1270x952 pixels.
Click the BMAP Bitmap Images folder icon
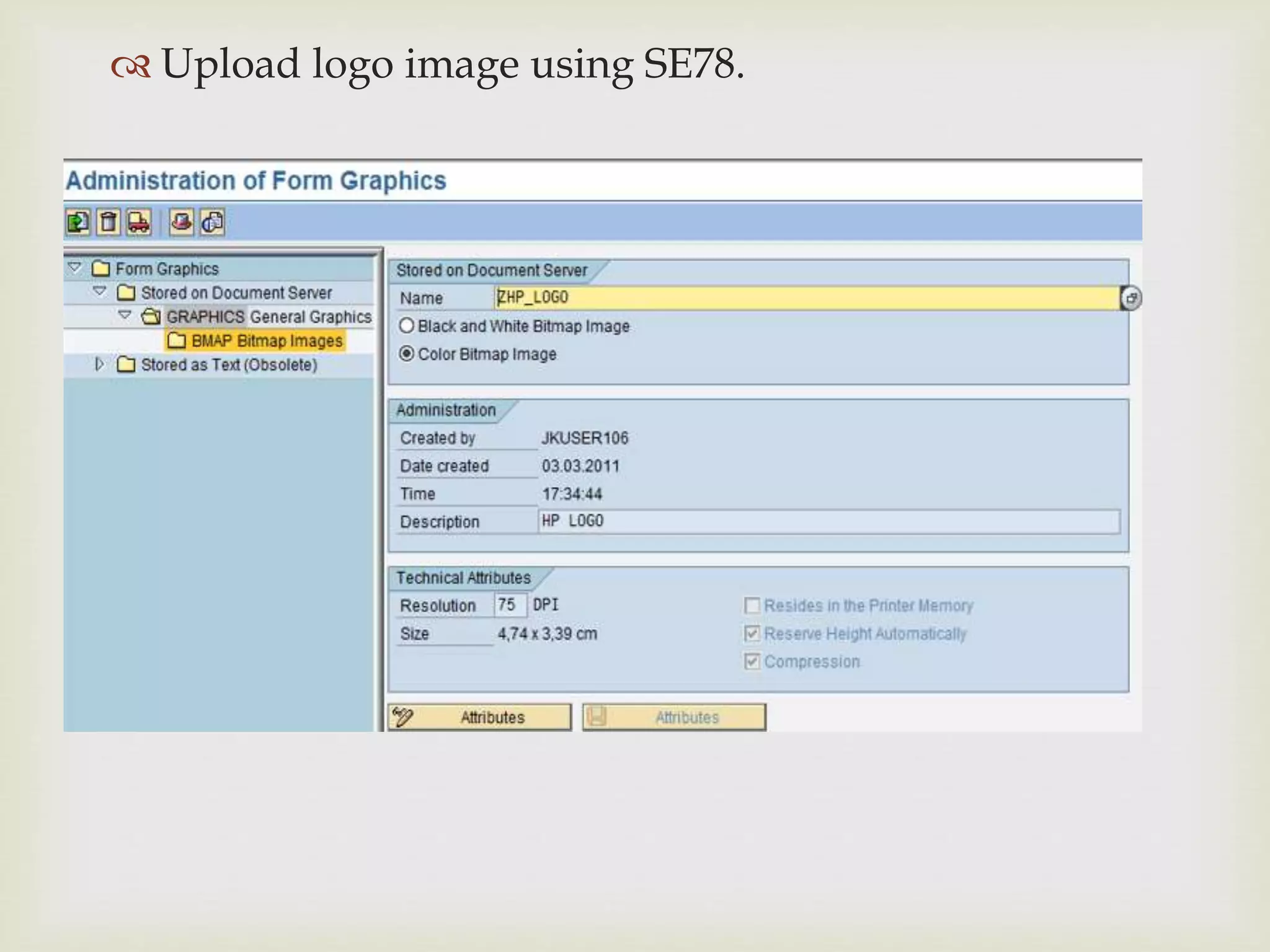click(177, 341)
